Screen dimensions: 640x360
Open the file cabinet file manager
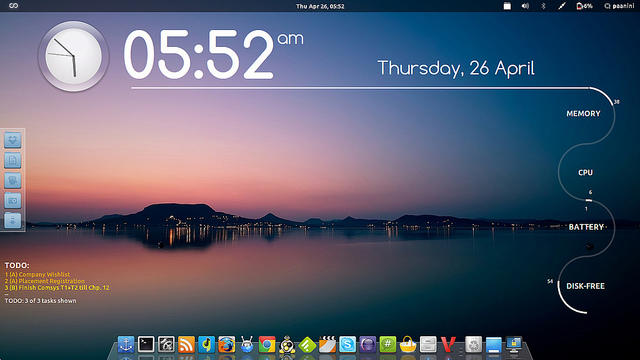tap(428, 344)
